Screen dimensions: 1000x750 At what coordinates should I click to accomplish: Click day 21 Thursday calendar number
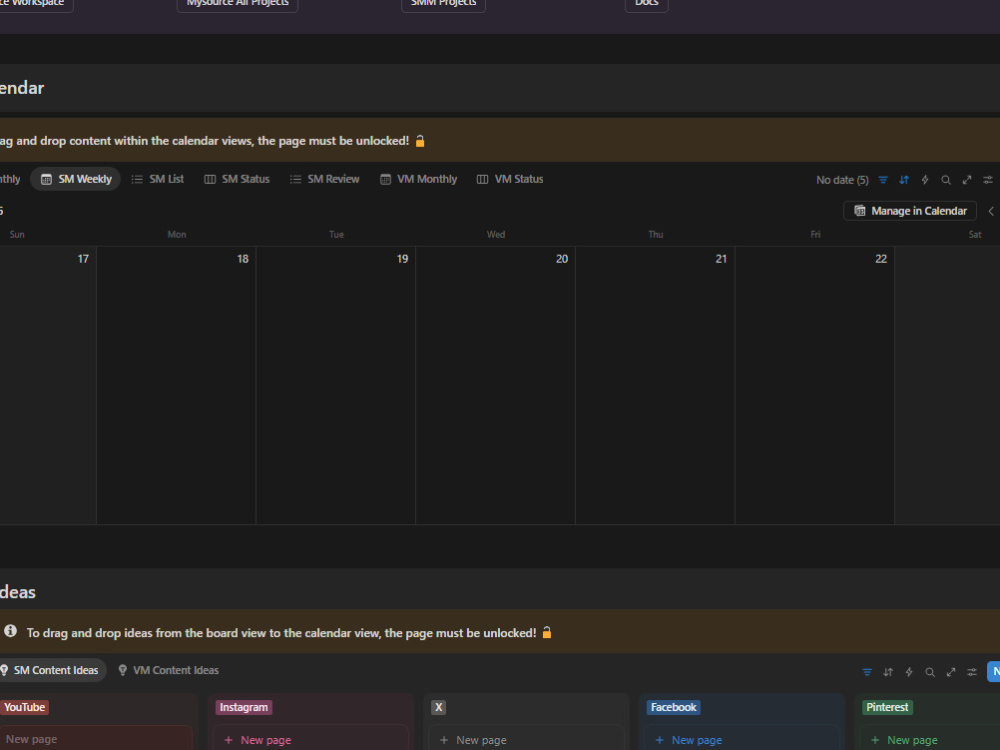pos(721,259)
